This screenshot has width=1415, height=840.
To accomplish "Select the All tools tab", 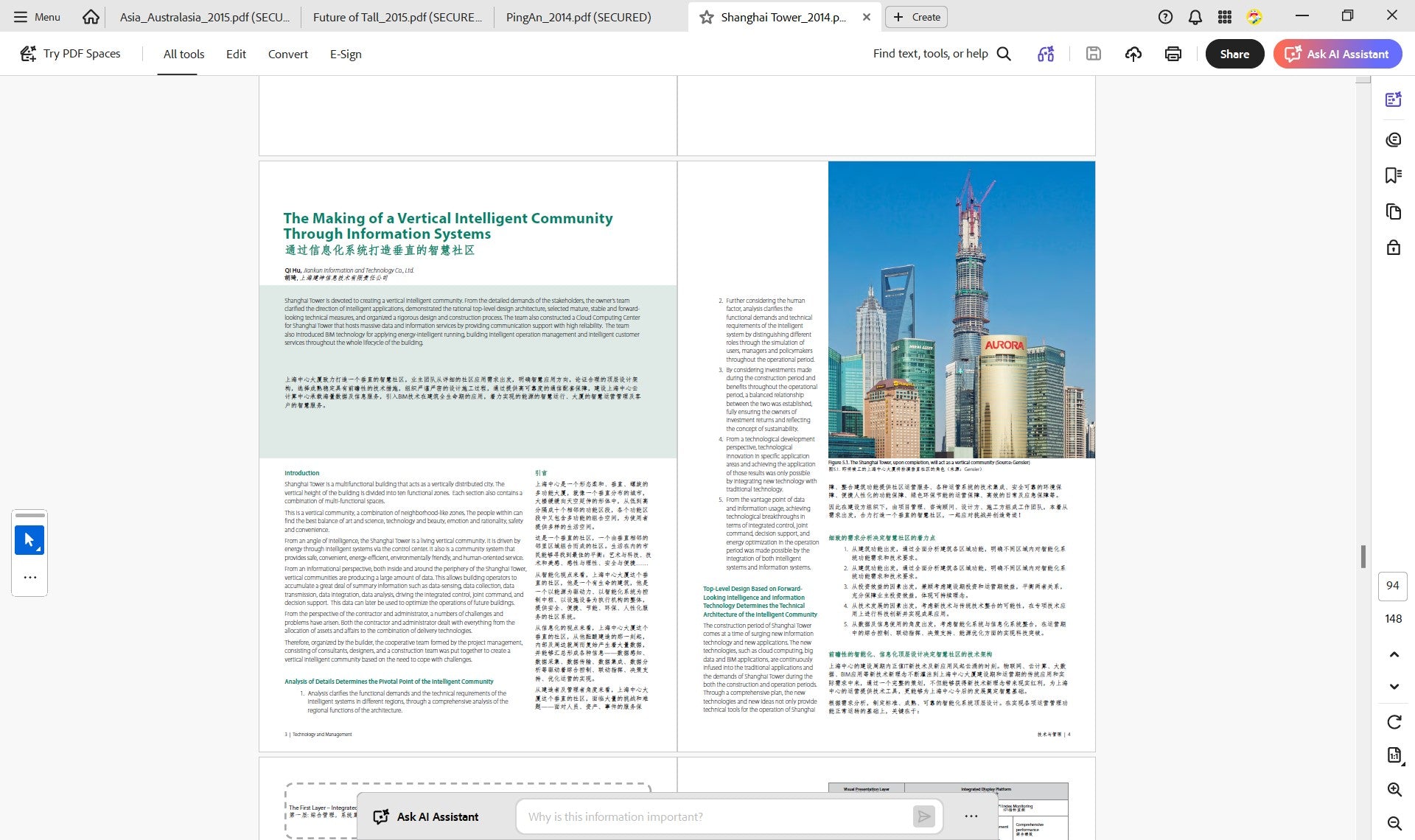I will [x=184, y=54].
